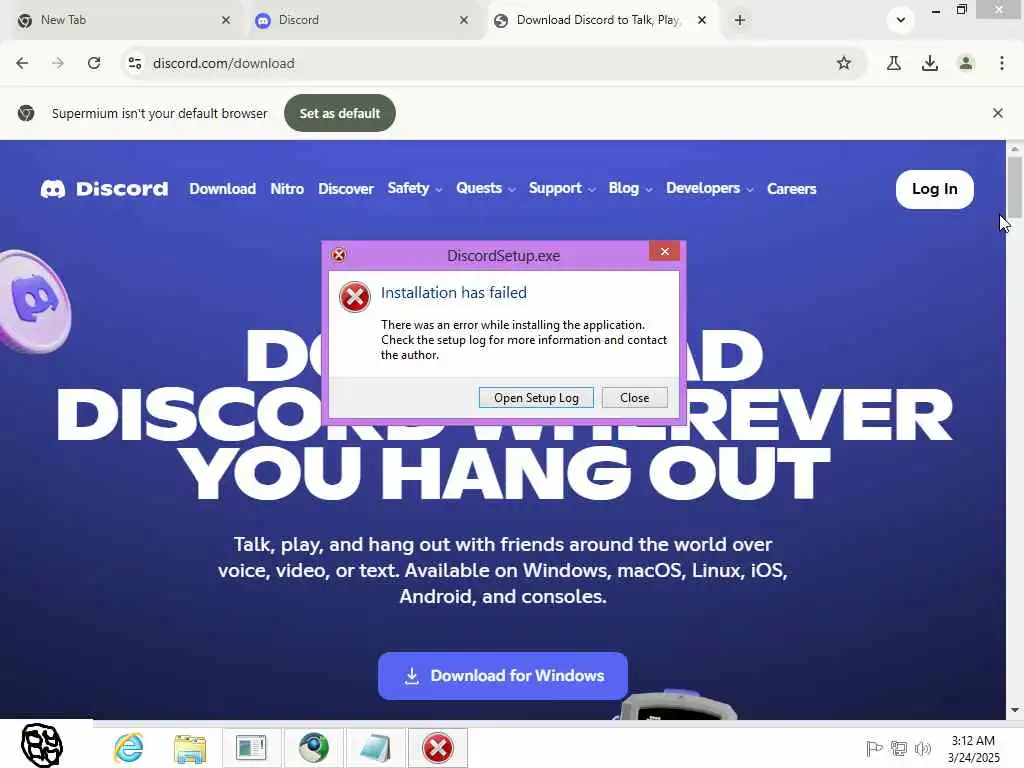Click the browser forward arrow

[58, 63]
